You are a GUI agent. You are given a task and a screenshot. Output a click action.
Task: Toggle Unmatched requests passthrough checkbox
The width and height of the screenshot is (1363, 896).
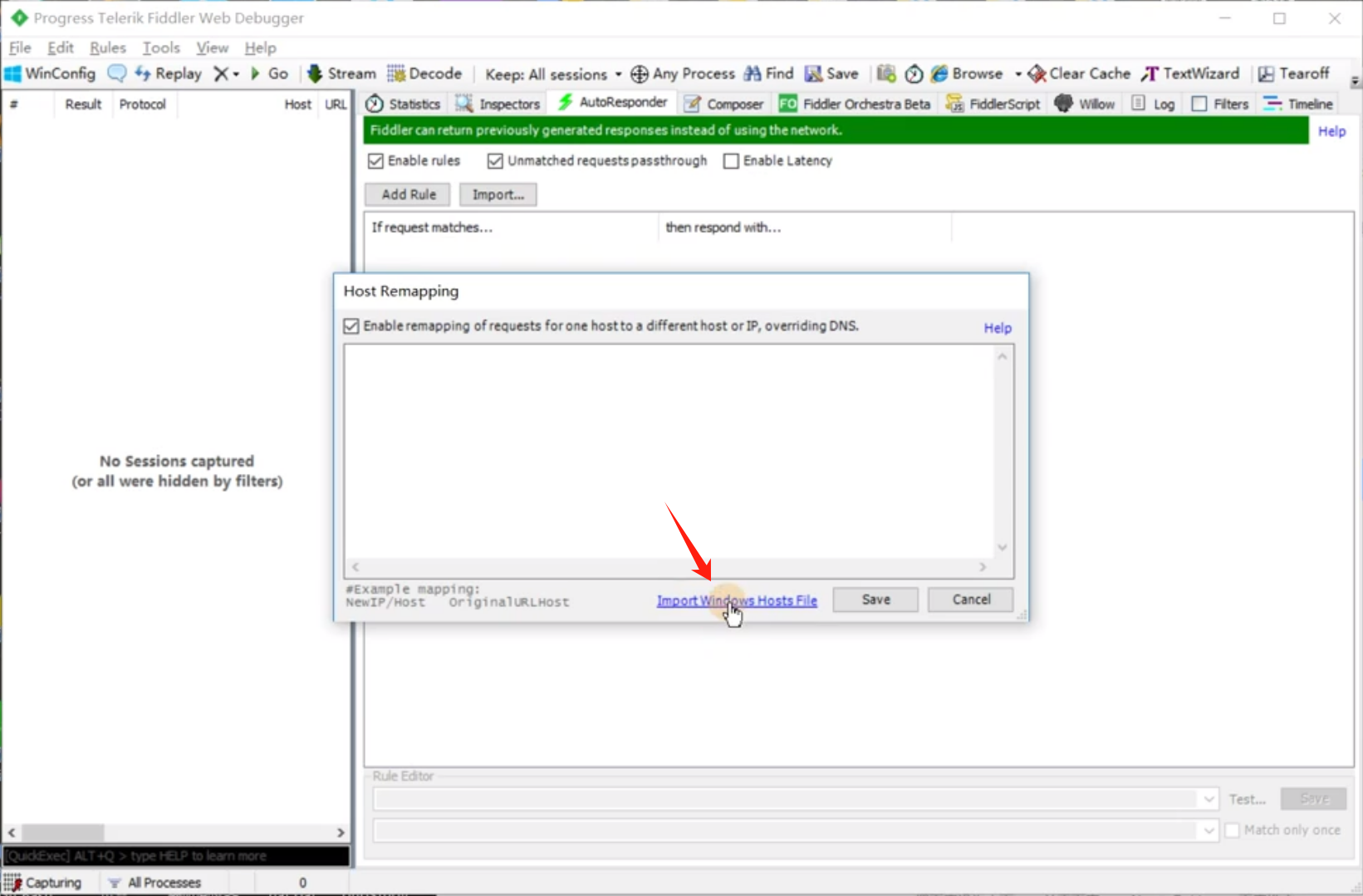point(495,161)
